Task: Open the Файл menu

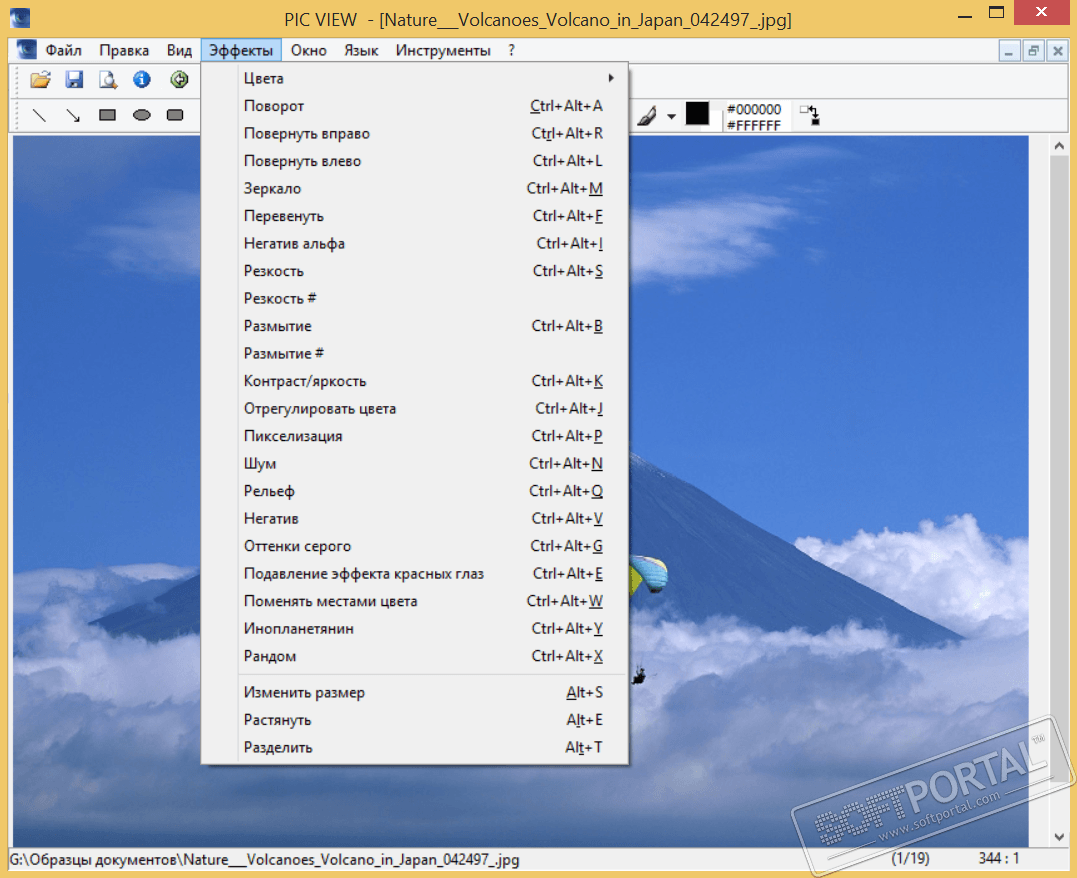Action: [63, 50]
